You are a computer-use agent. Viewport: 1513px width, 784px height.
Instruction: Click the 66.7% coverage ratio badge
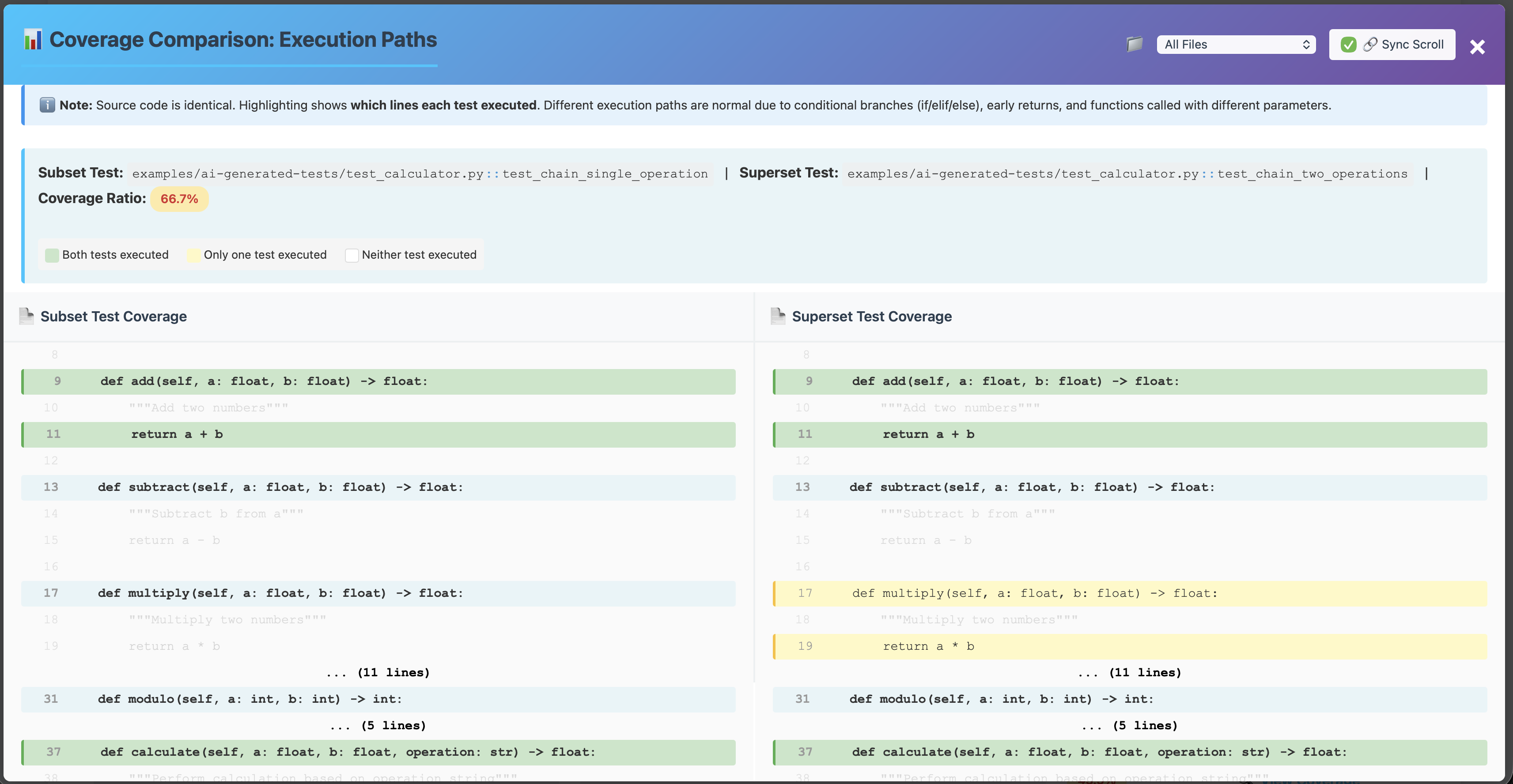click(179, 199)
